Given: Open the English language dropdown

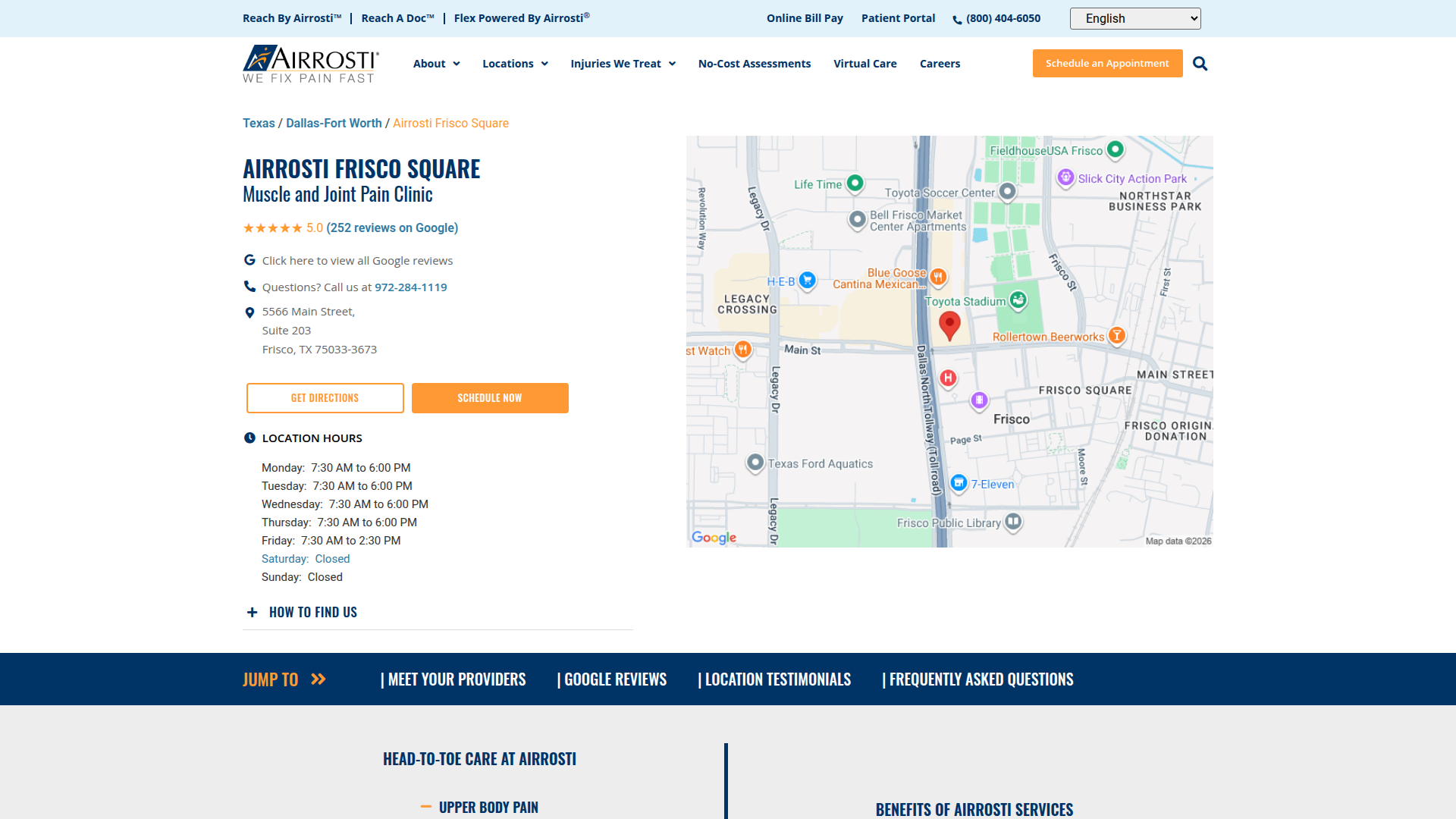Looking at the screenshot, I should tap(1135, 18).
